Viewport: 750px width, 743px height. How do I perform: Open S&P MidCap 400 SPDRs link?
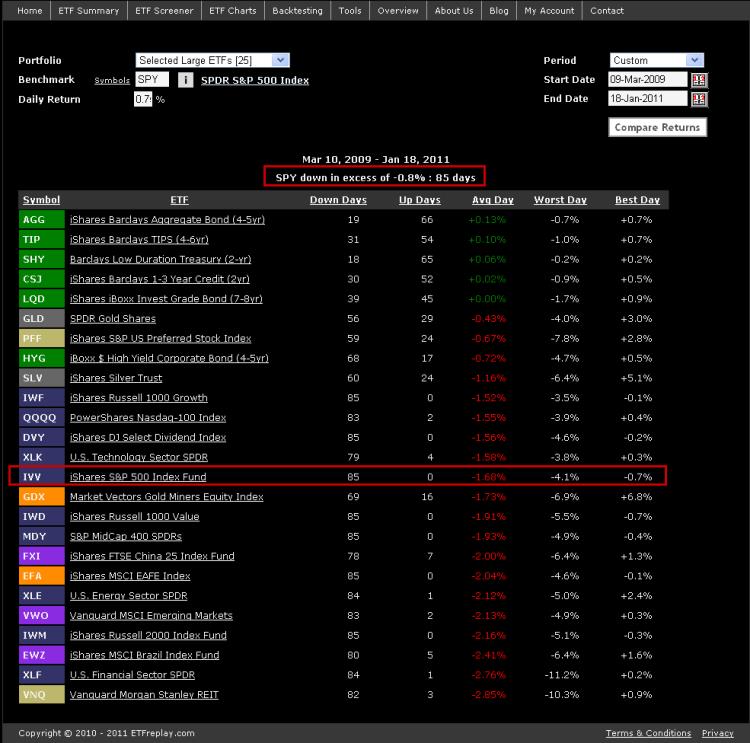pos(126,536)
